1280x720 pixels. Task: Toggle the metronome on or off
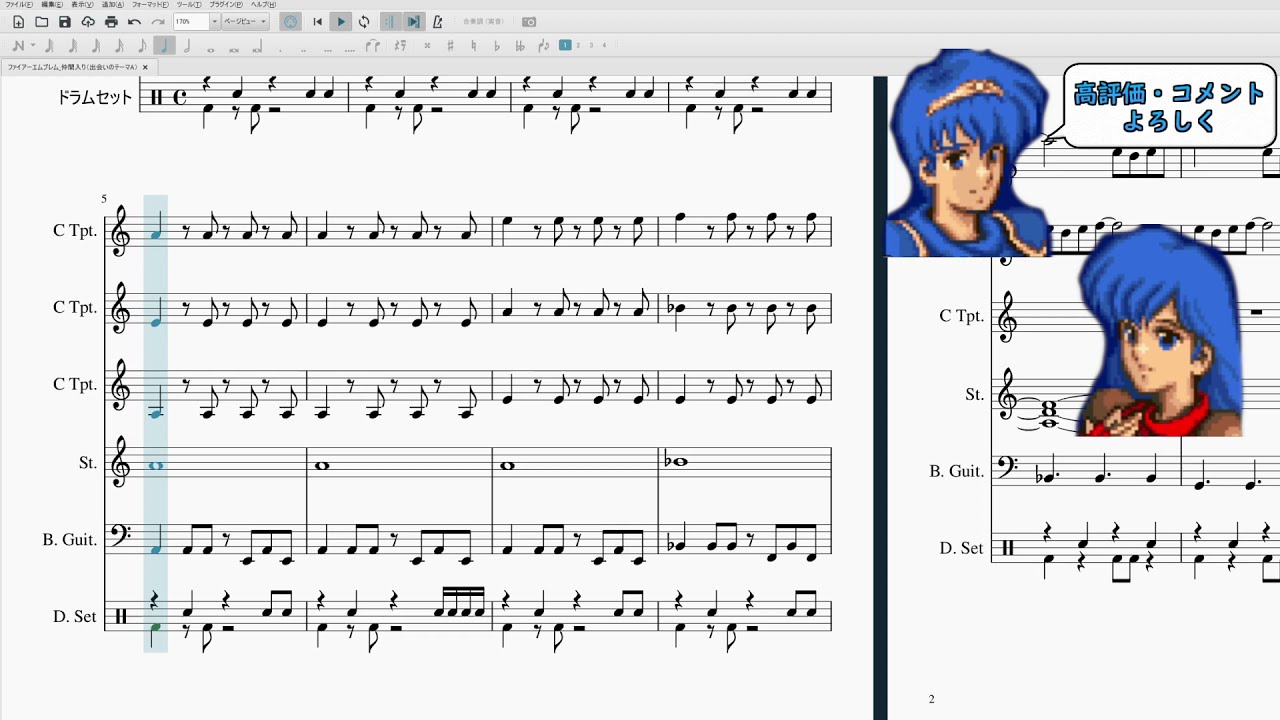click(x=437, y=22)
